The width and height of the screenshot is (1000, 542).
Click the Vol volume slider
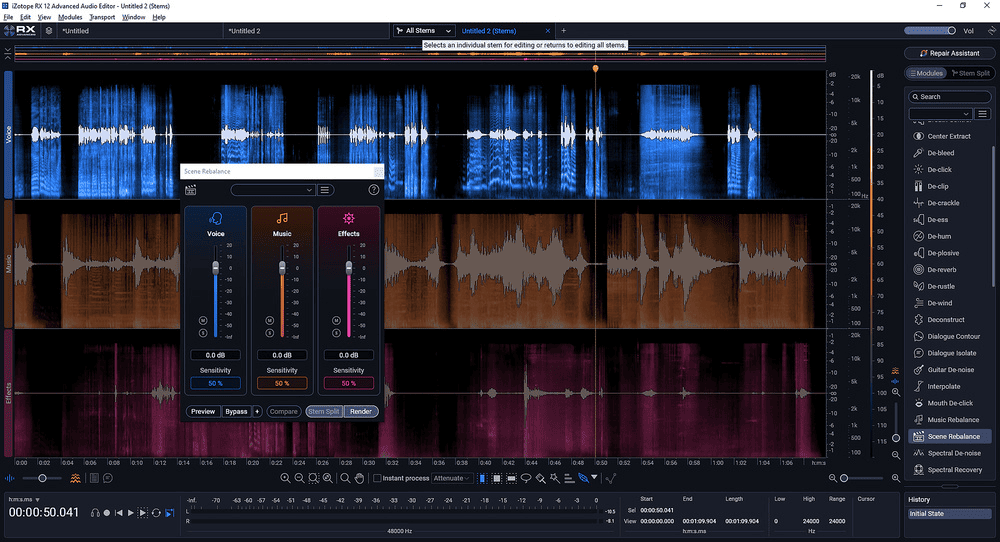tap(930, 31)
